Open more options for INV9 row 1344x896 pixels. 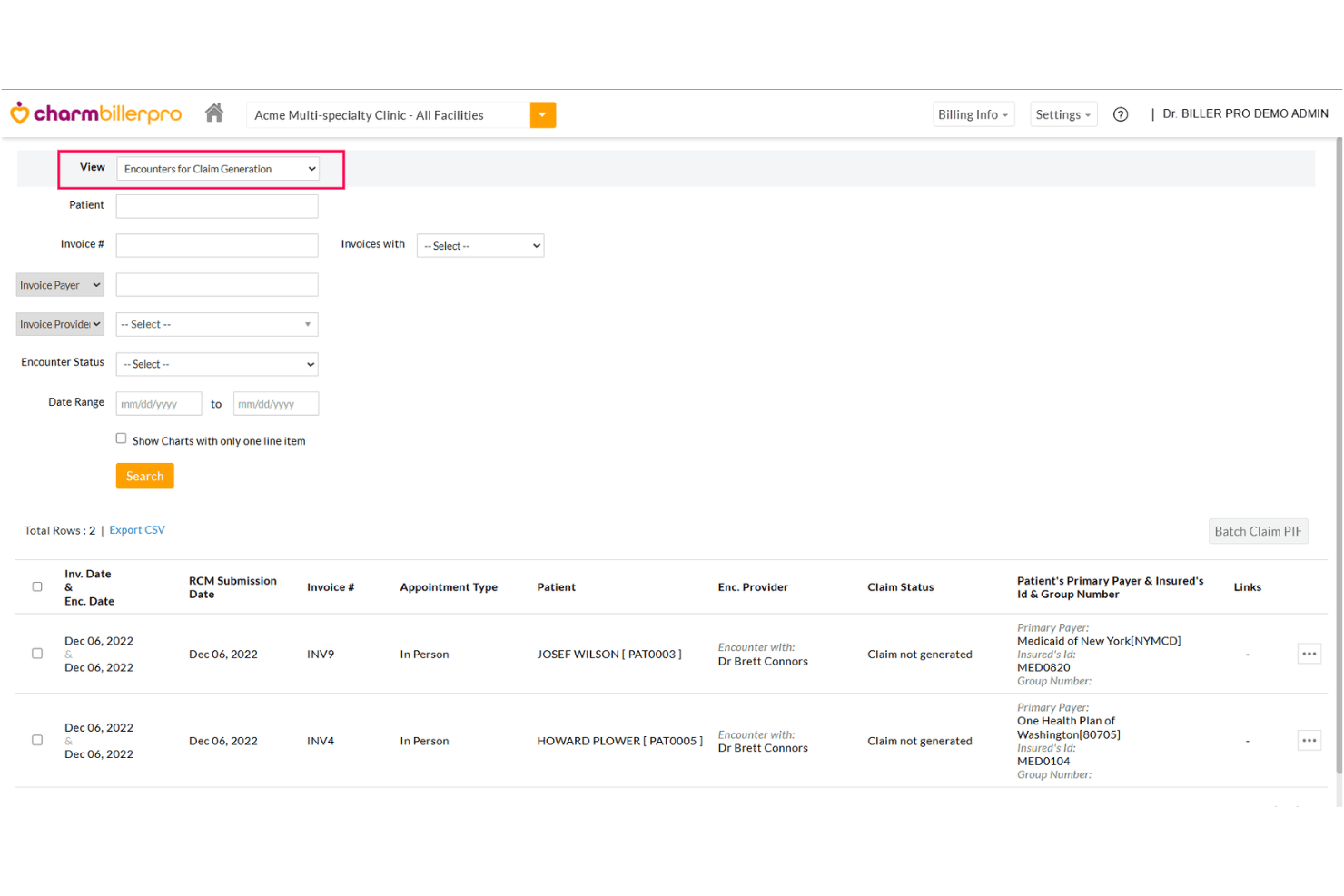tap(1309, 654)
